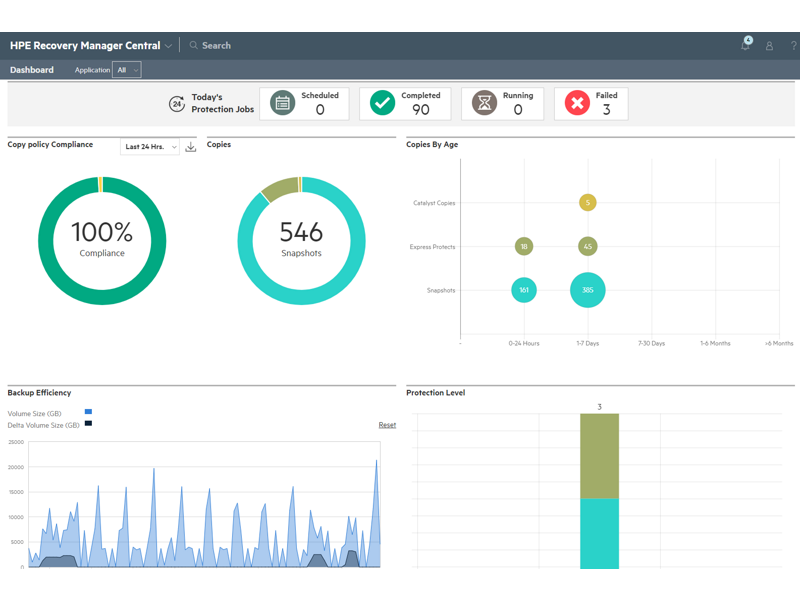Click the 24-hour Today's Protection Jobs icon
Image resolution: width=800 pixels, height=600 pixels.
[x=177, y=103]
